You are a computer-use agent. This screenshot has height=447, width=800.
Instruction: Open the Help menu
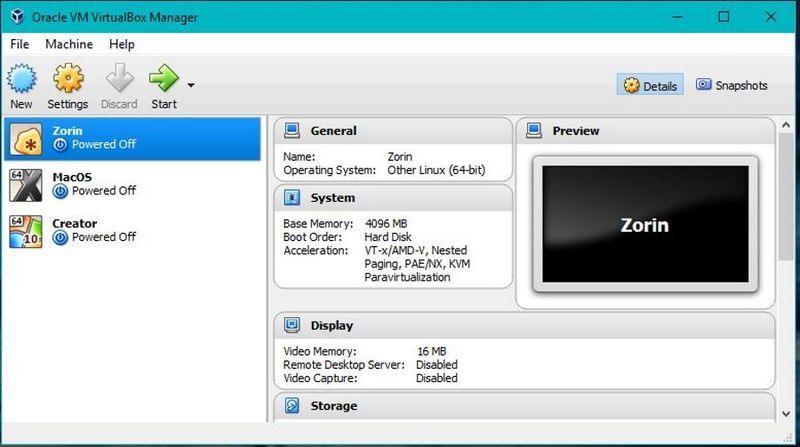(121, 44)
